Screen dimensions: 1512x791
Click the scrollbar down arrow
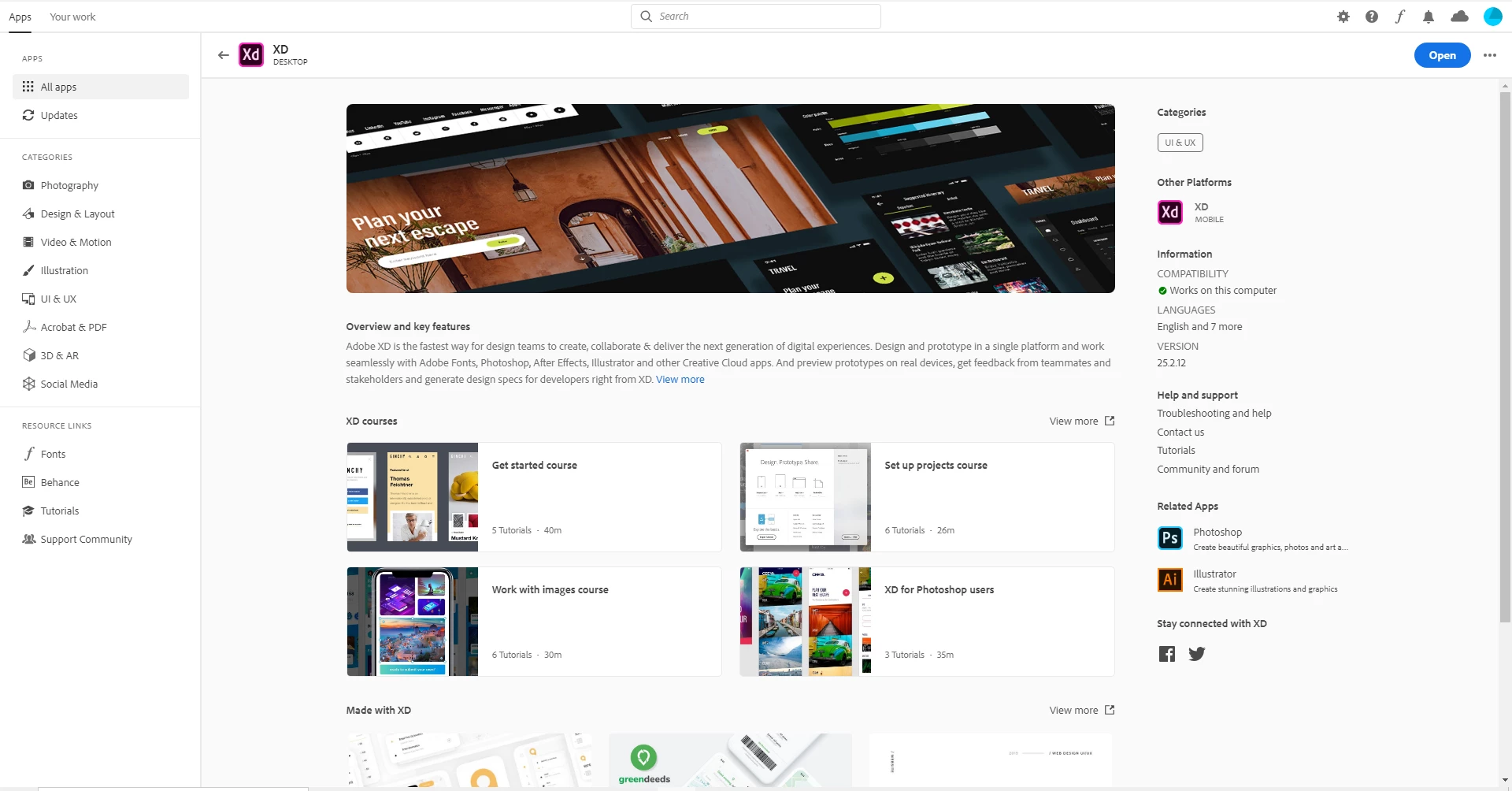click(1505, 780)
